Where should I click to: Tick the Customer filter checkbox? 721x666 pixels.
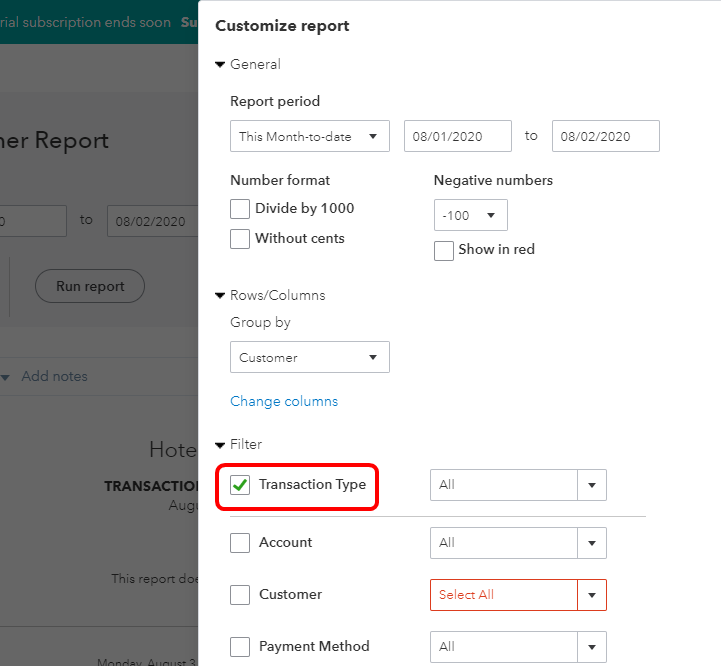[x=240, y=595]
